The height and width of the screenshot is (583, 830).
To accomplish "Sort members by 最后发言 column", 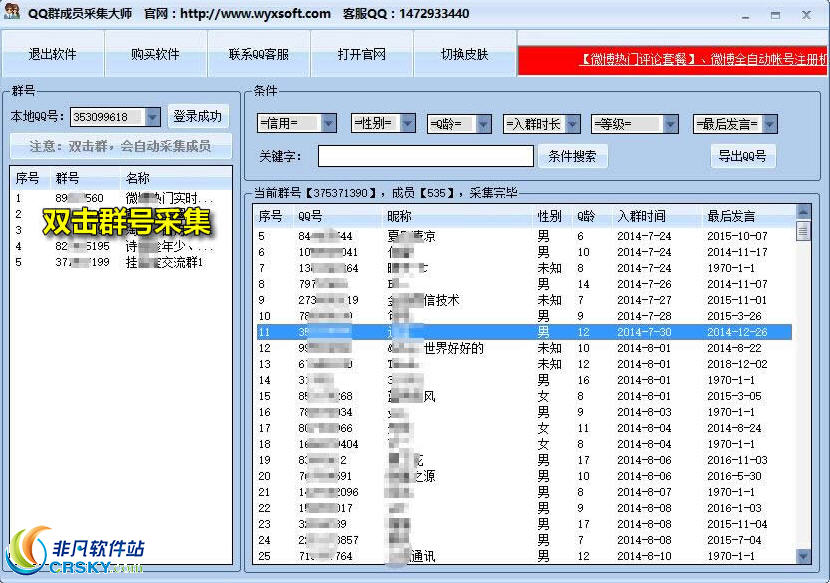I will [747, 216].
